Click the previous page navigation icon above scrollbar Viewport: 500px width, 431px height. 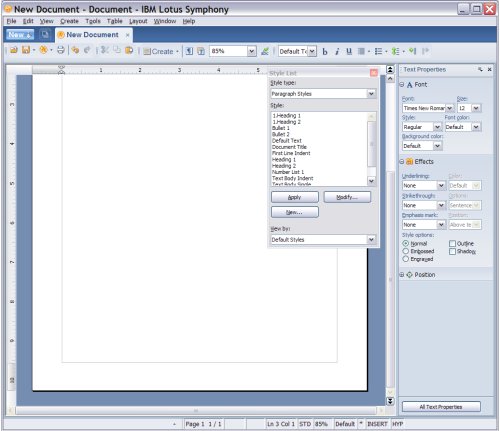pyautogui.click(x=390, y=69)
